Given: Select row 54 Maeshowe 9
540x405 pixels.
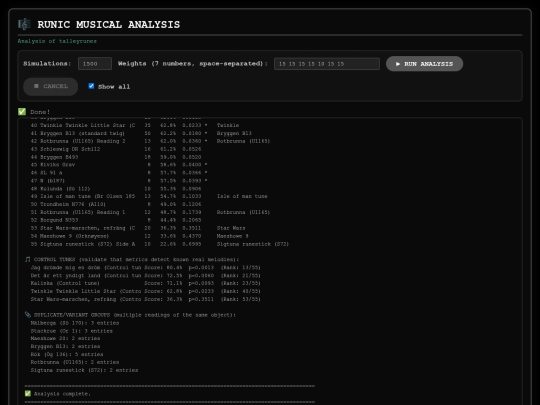Looking at the screenshot, I should click(x=139, y=236).
